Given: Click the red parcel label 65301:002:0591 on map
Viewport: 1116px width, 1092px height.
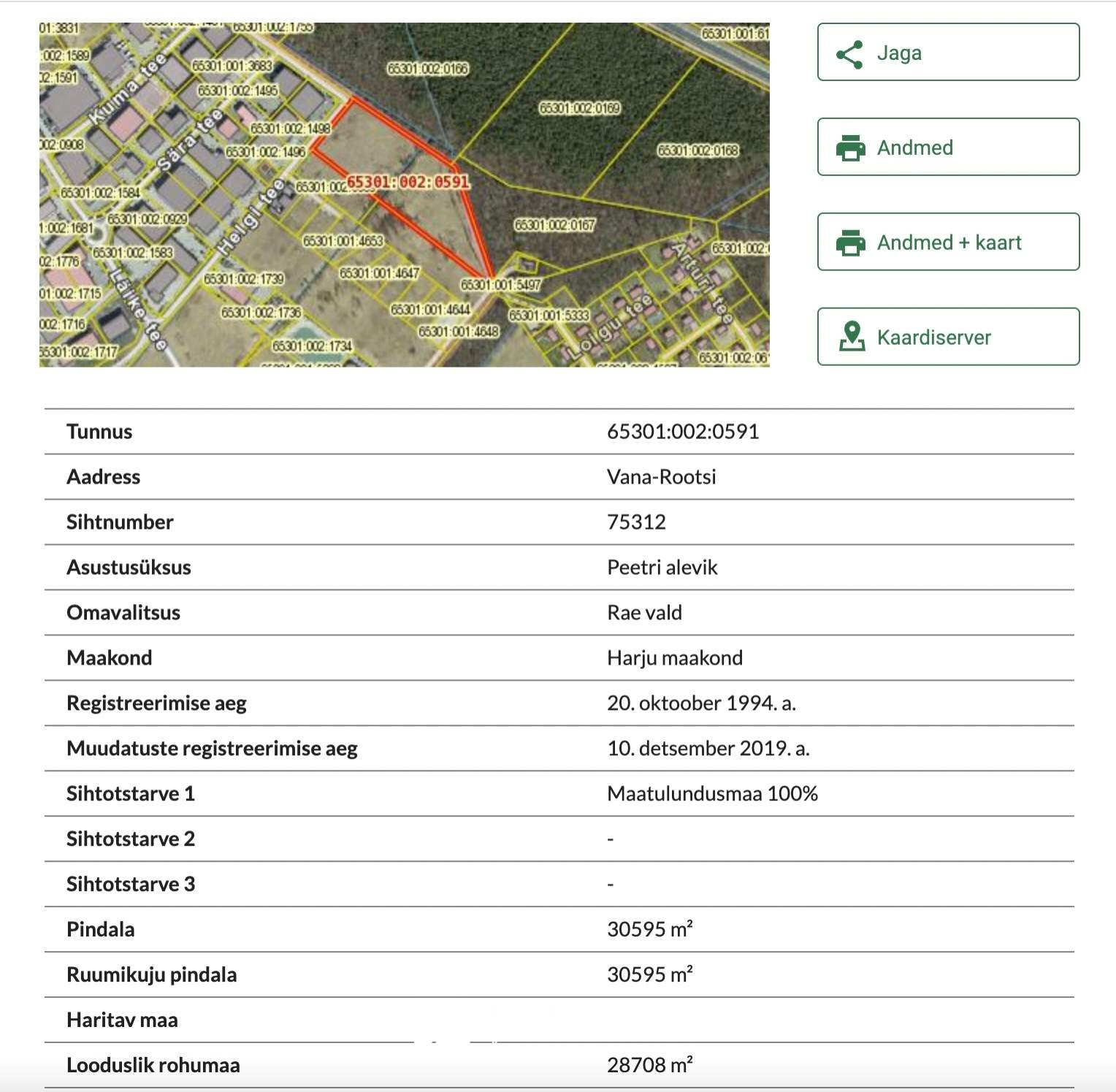Looking at the screenshot, I should click(408, 182).
